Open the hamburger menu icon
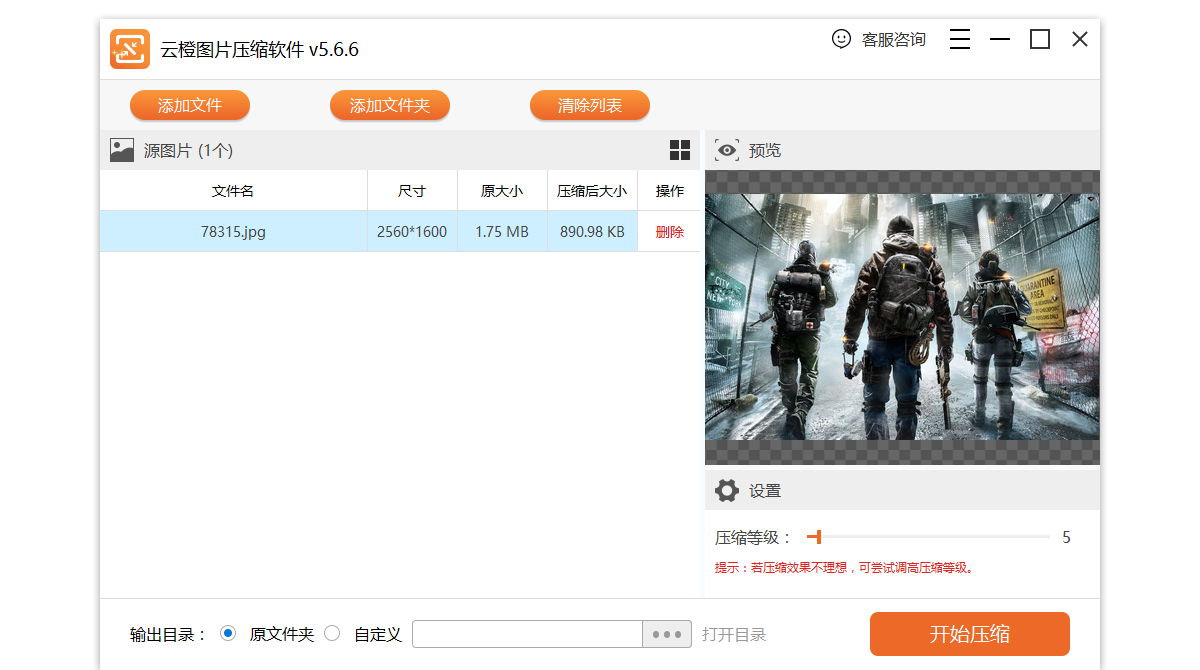 tap(959, 39)
